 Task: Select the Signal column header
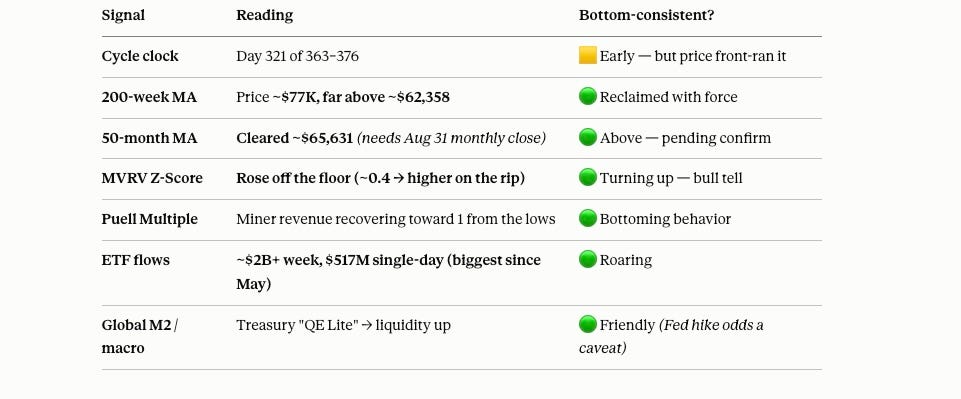click(123, 15)
